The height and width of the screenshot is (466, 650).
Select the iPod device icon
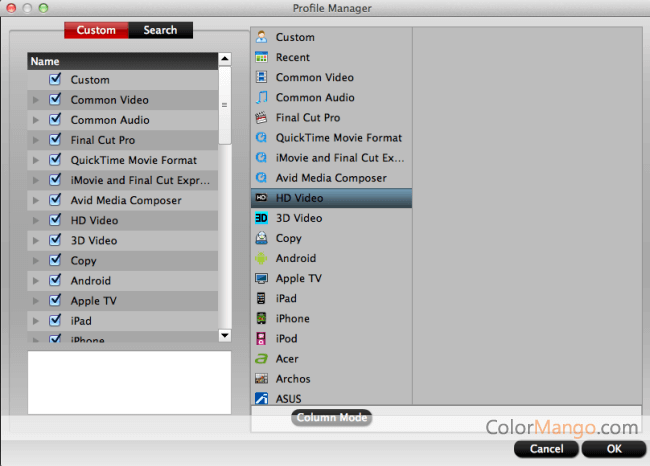pos(261,339)
